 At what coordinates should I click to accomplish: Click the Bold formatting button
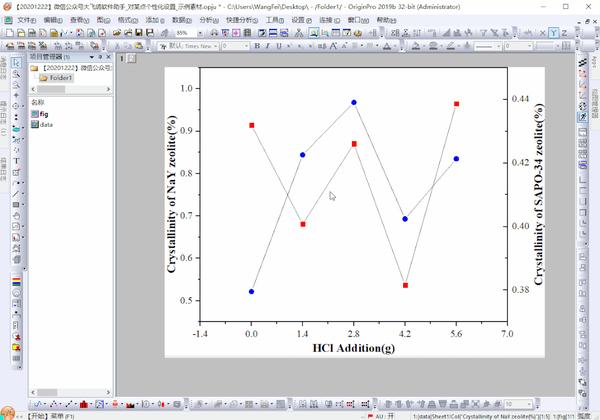click(x=257, y=46)
